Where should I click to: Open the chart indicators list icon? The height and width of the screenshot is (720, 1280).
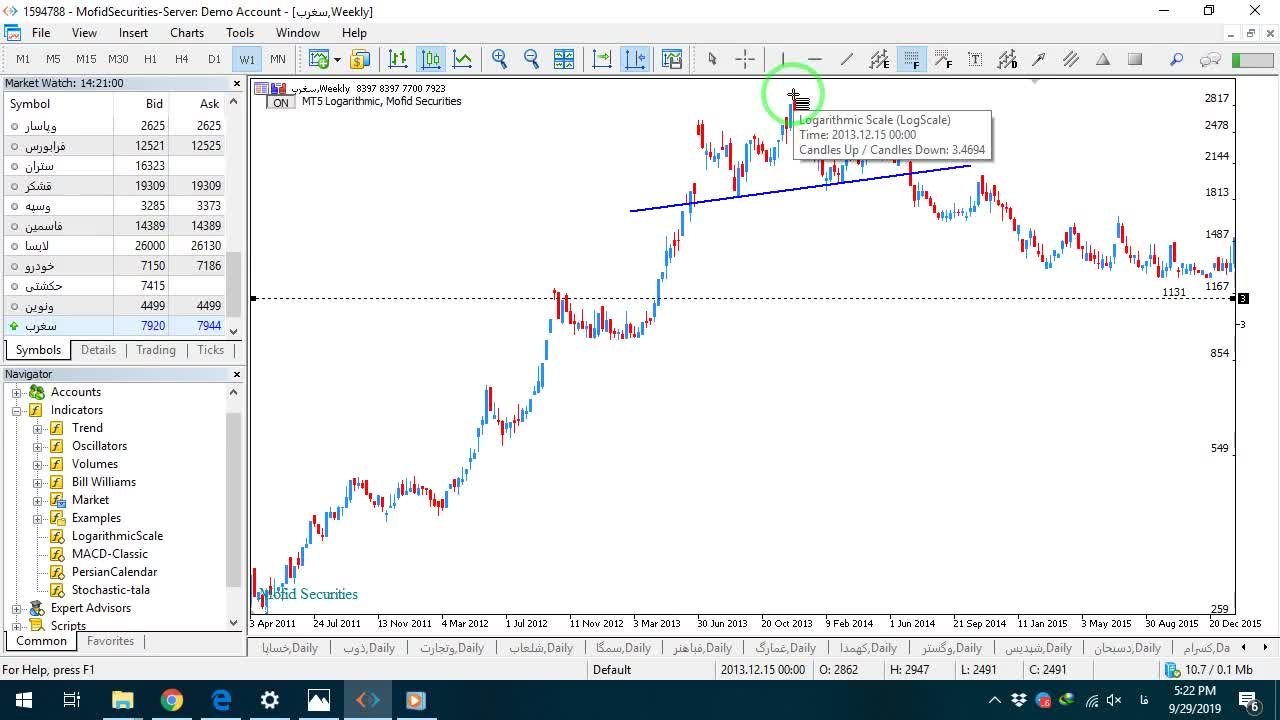point(671,59)
